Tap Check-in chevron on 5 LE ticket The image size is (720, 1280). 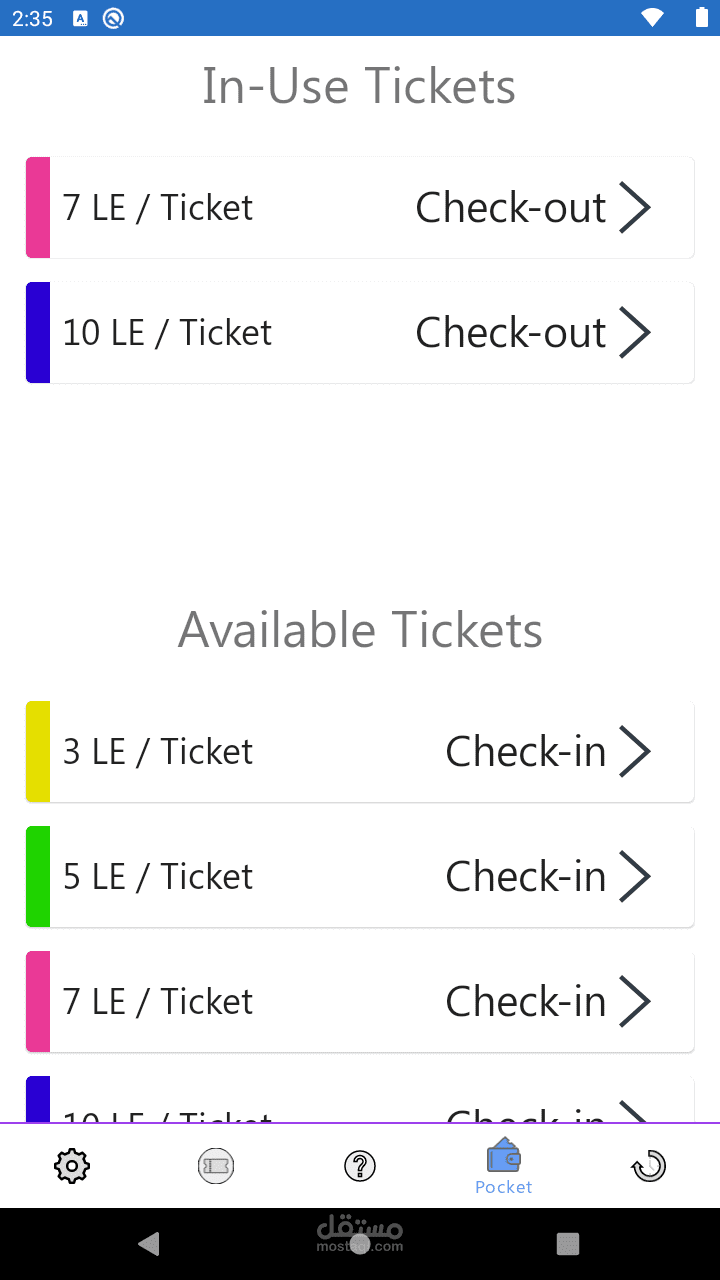click(635, 877)
